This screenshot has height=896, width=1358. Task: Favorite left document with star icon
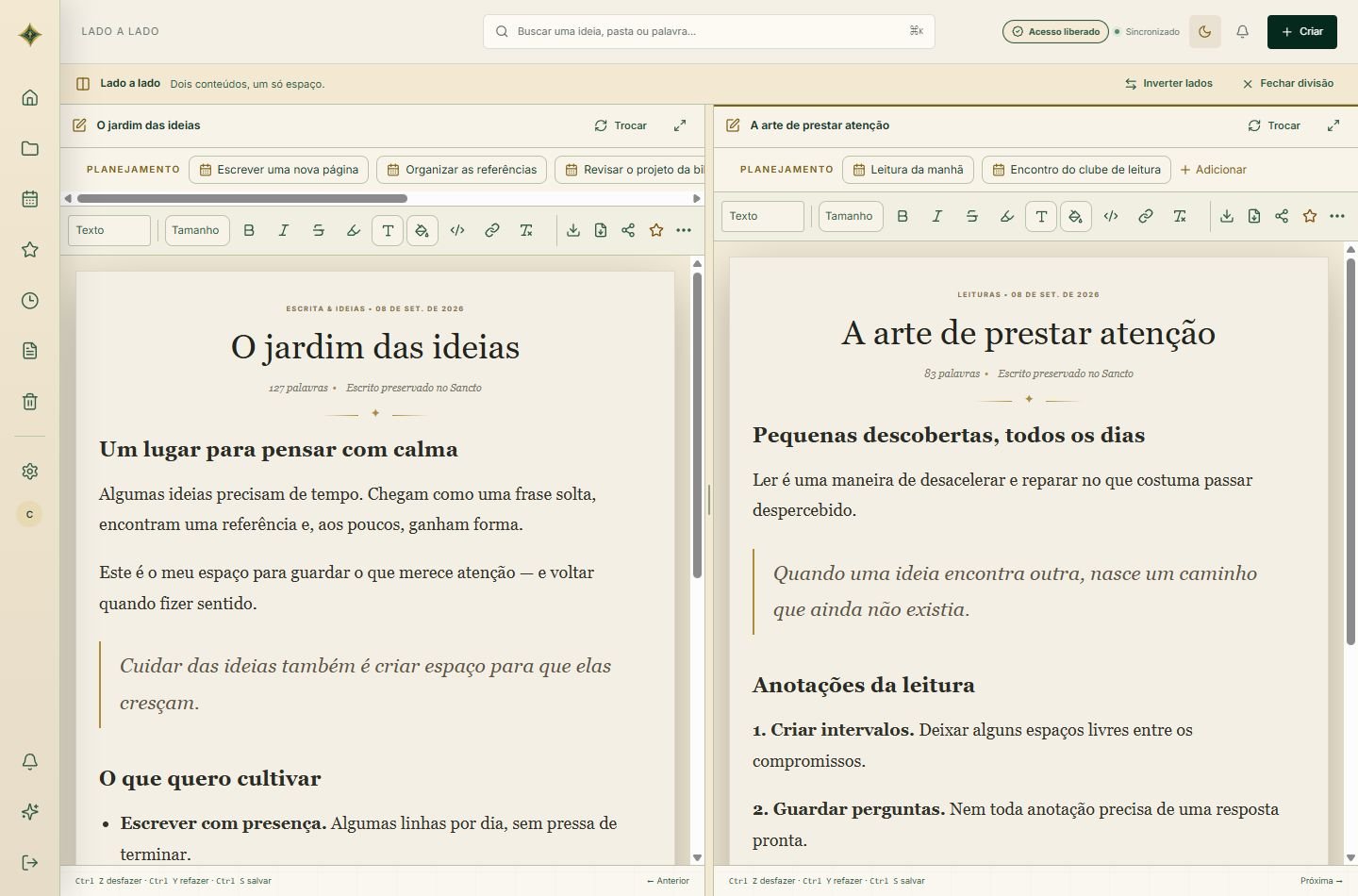pos(656,230)
